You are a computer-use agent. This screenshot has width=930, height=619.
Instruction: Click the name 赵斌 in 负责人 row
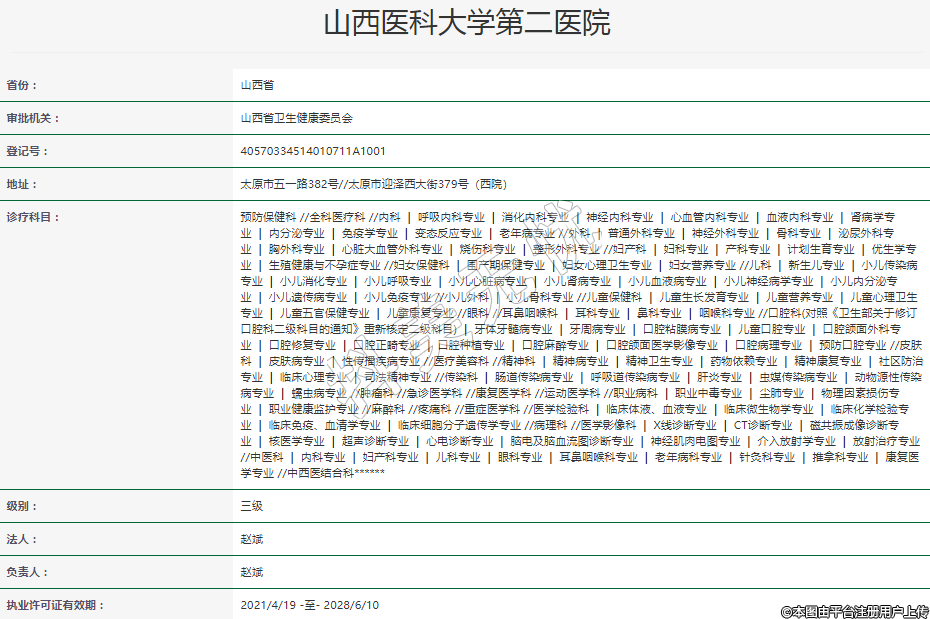251,572
